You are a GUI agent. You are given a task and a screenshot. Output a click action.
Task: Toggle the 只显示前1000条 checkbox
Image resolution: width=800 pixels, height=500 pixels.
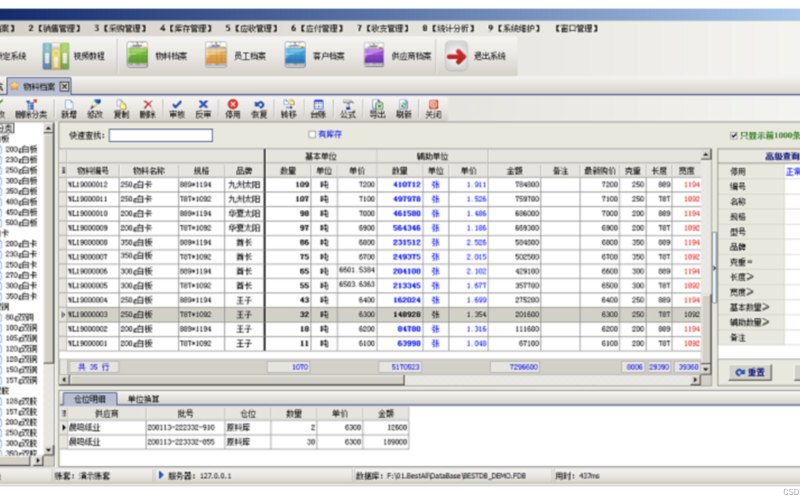pyautogui.click(x=734, y=135)
